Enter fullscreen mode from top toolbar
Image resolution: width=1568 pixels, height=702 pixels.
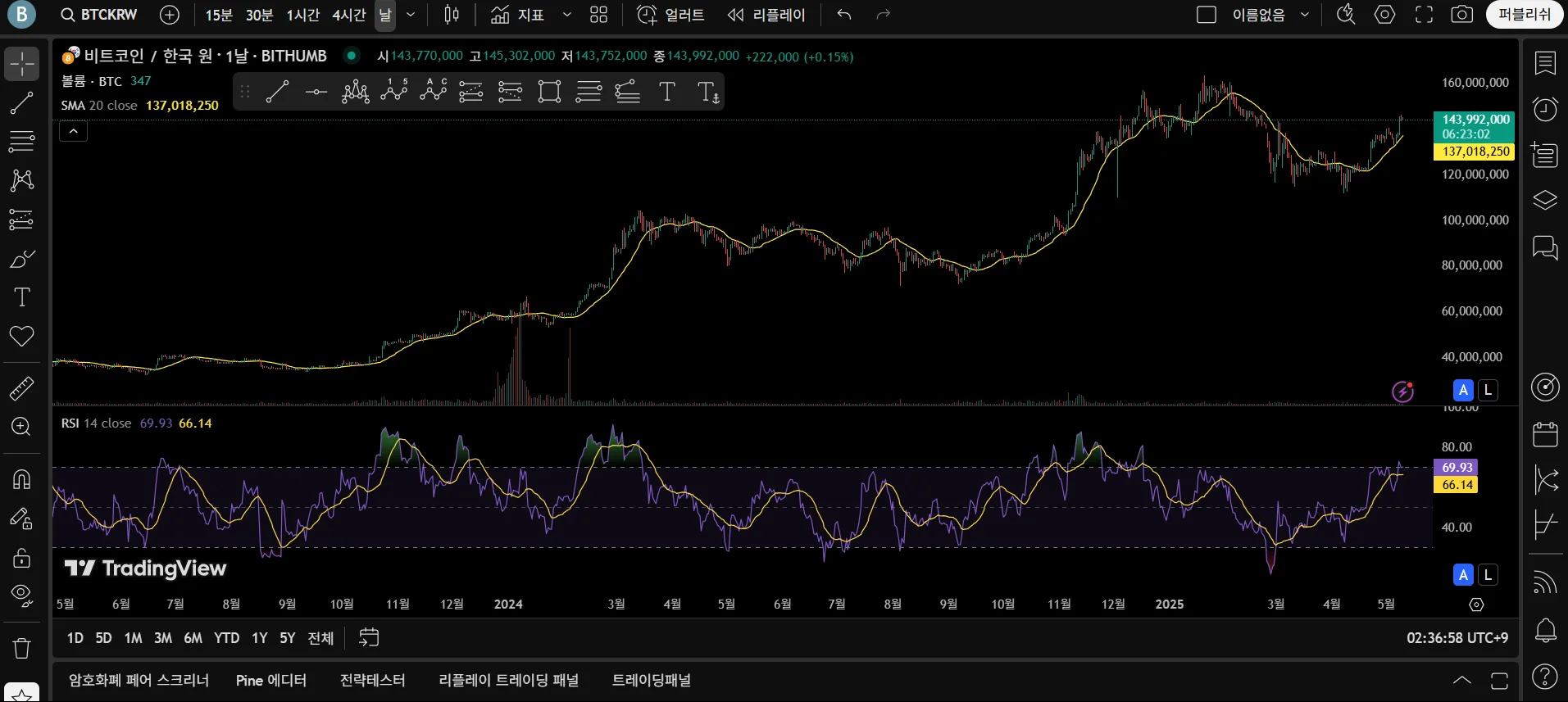pyautogui.click(x=1424, y=15)
